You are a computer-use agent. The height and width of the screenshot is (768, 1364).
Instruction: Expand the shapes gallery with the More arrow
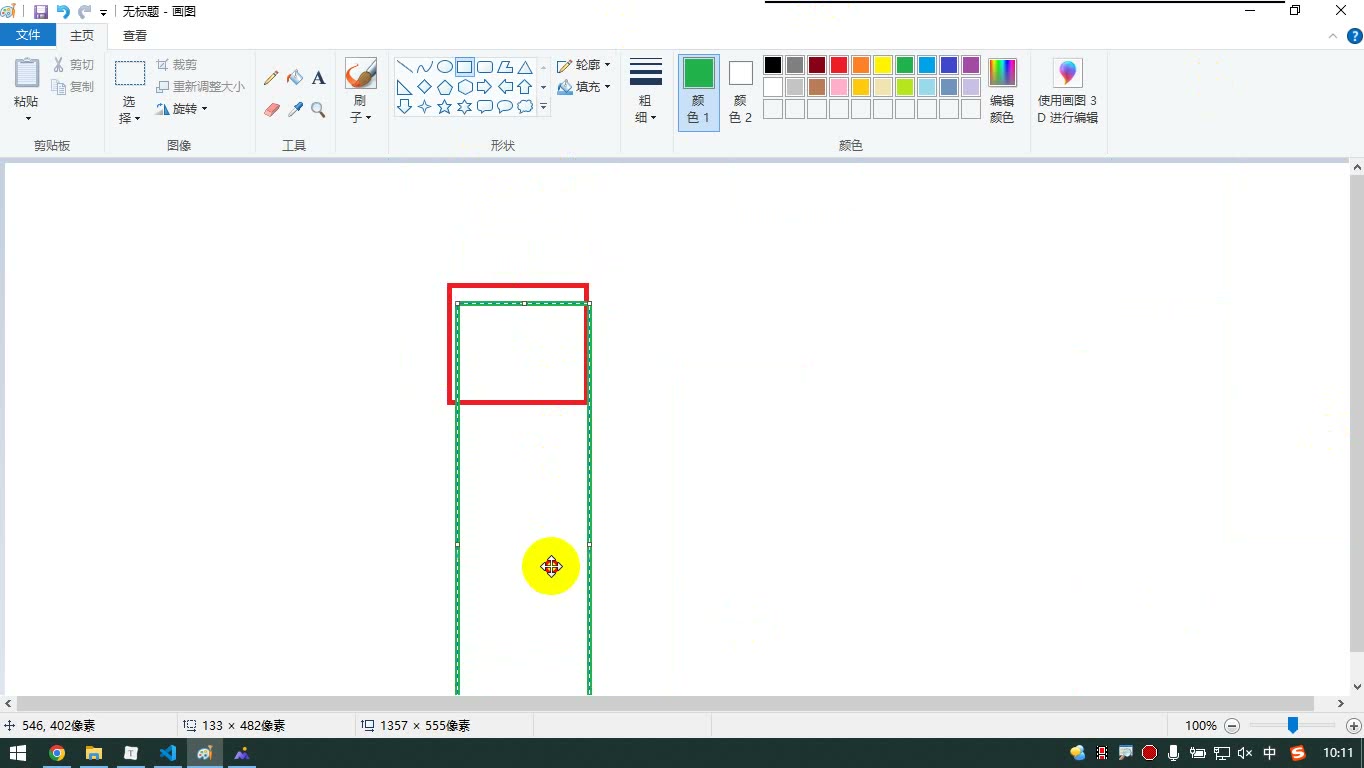tap(544, 106)
